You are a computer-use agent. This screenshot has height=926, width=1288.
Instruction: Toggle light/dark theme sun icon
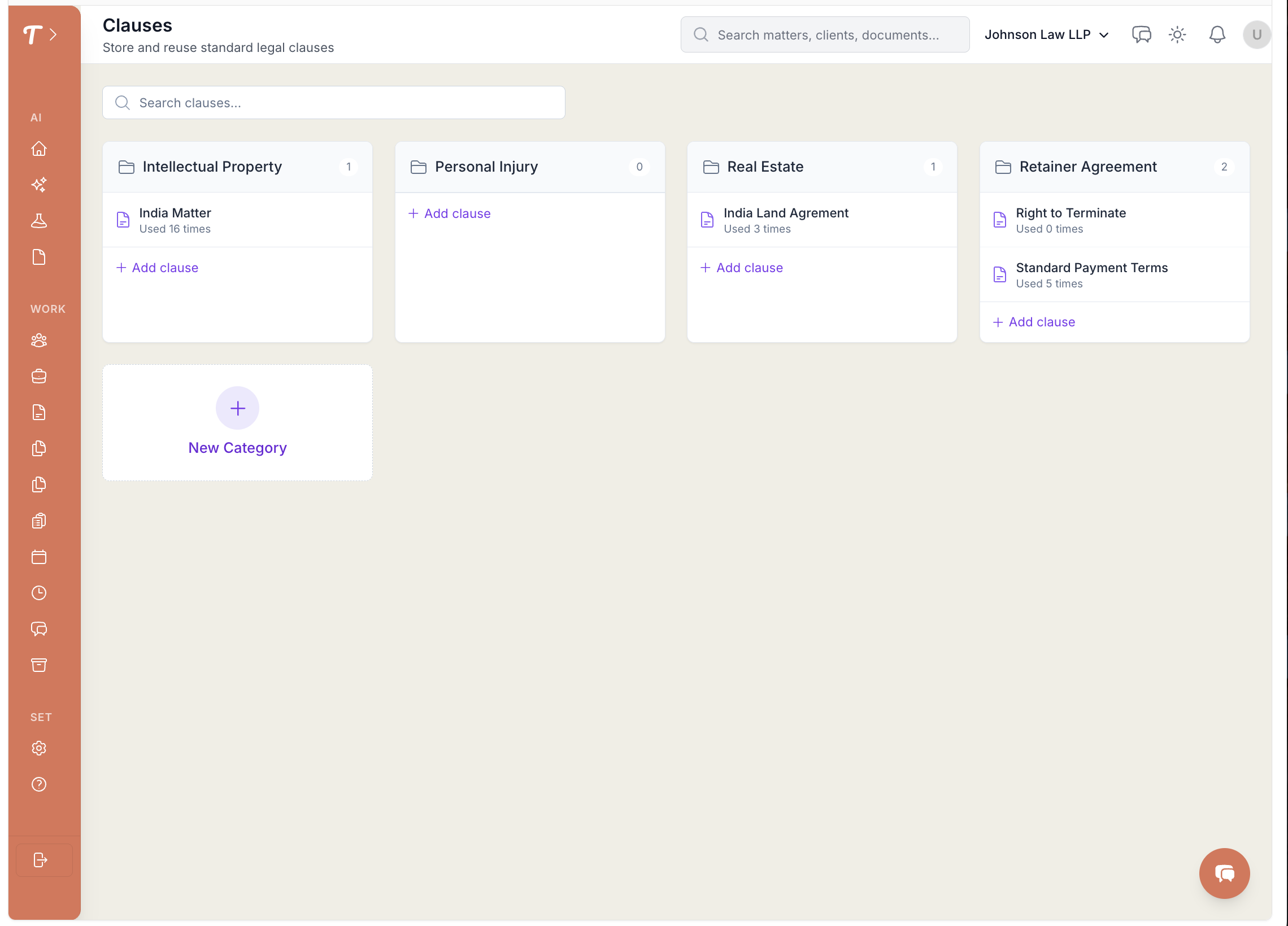click(x=1177, y=34)
